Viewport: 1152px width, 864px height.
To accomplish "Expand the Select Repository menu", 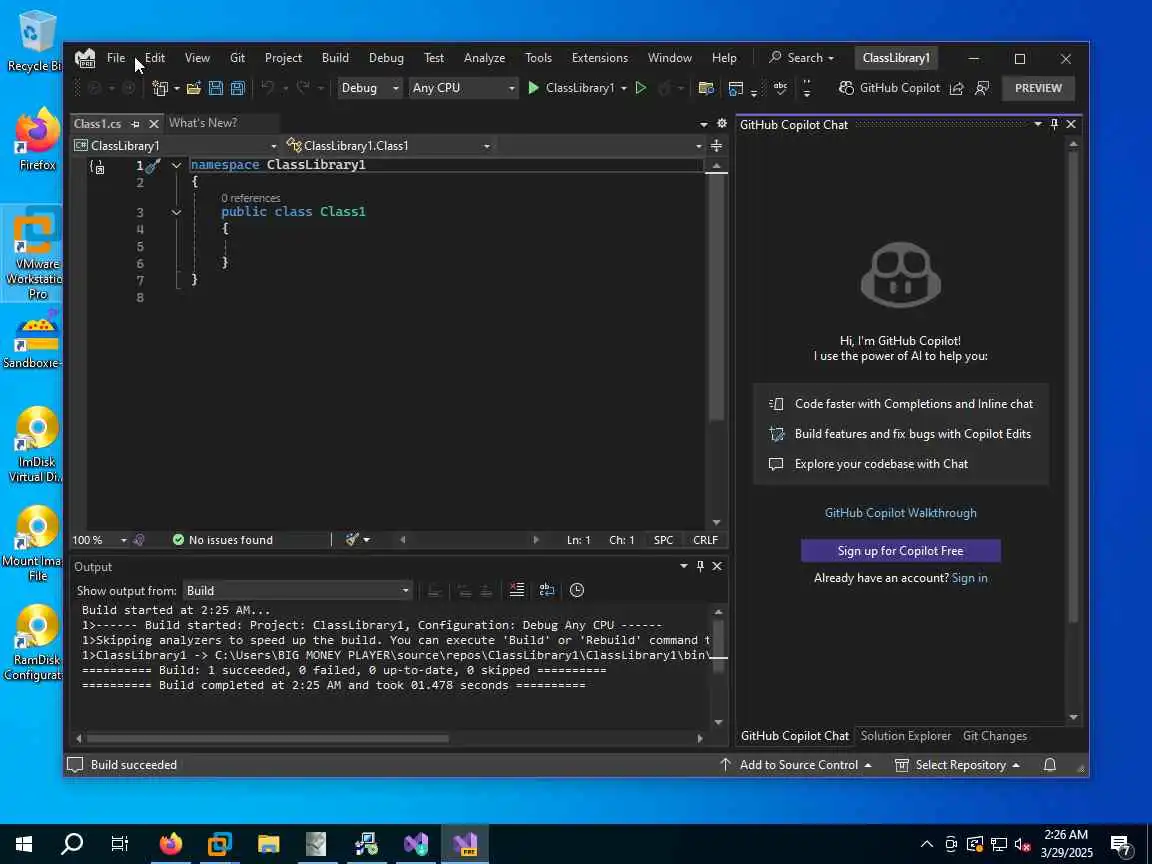I will 957,765.
